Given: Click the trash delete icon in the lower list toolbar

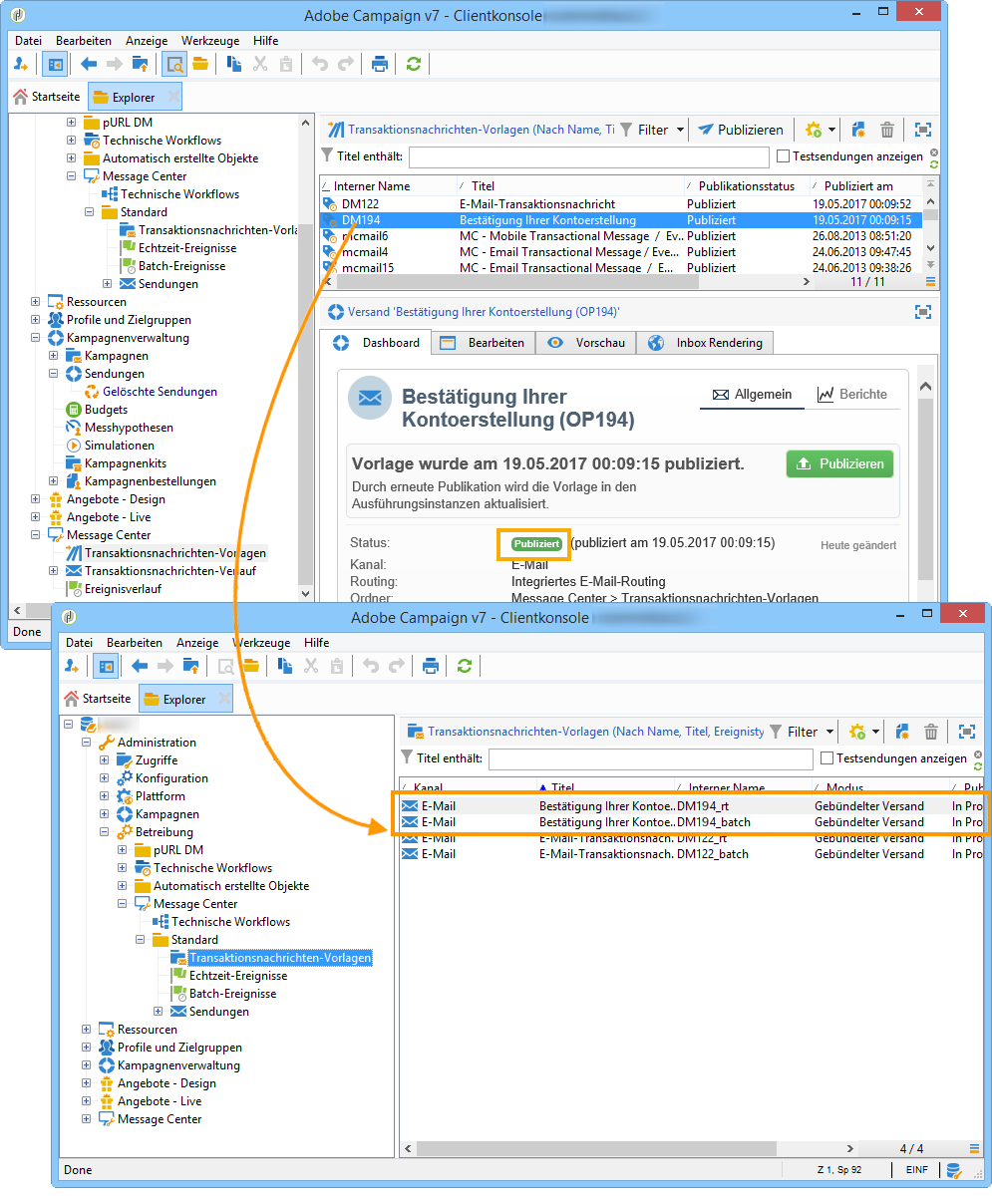Looking at the screenshot, I should 931,732.
